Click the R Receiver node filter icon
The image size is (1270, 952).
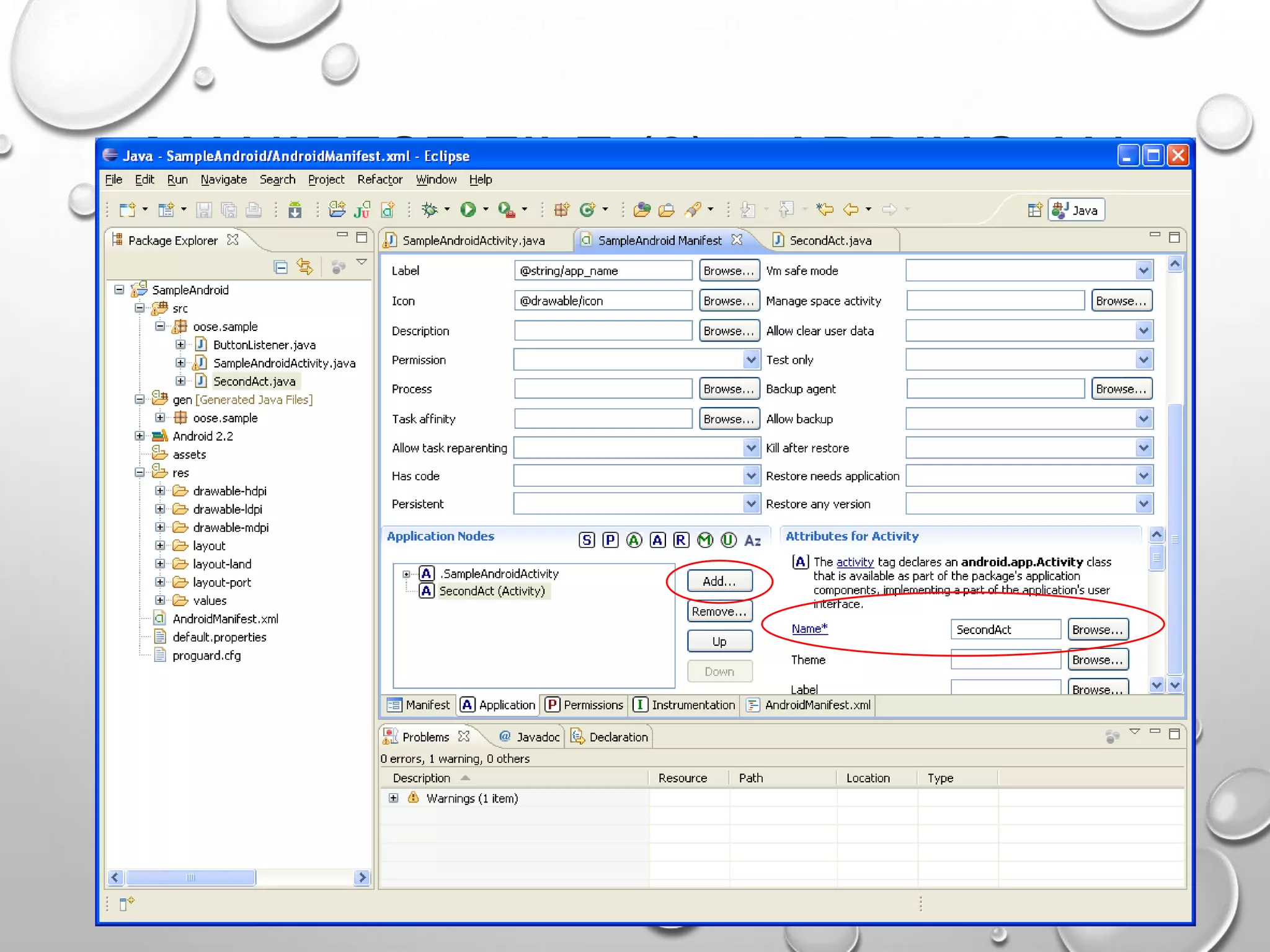click(681, 540)
